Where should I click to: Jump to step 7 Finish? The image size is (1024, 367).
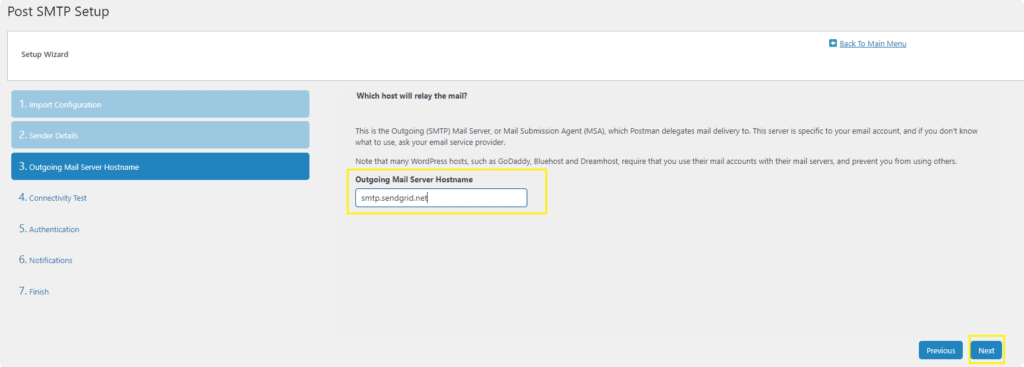point(34,291)
